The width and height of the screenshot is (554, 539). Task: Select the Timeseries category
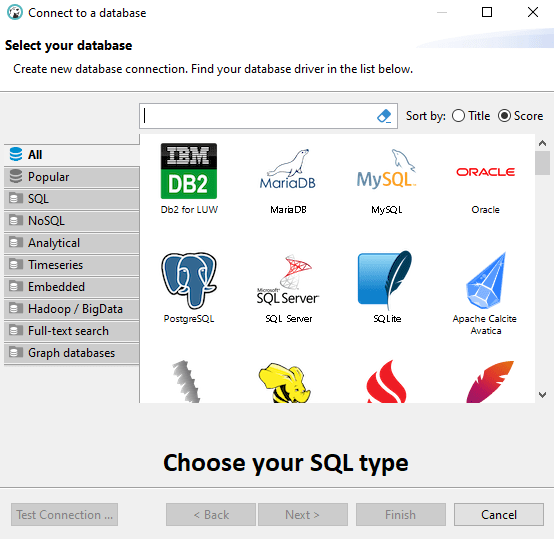click(72, 265)
